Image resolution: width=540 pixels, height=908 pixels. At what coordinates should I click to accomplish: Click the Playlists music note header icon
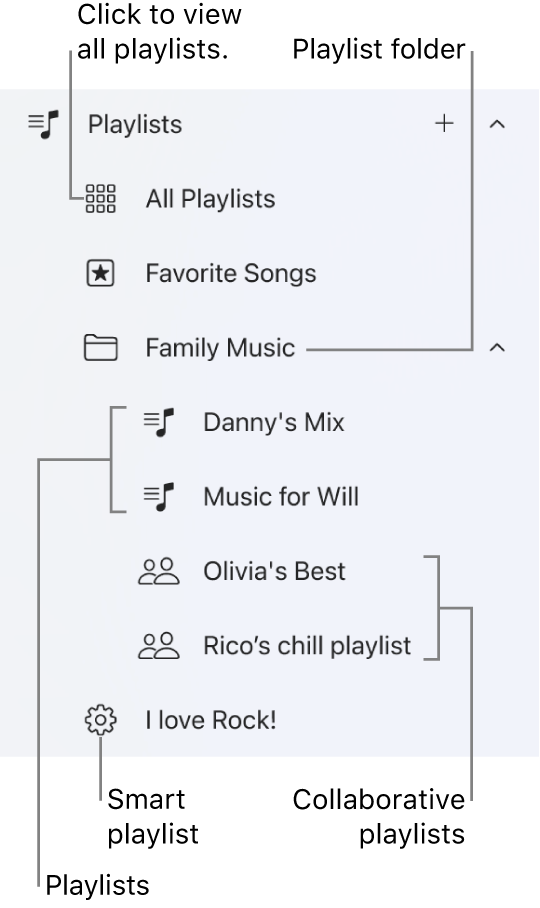[x=43, y=125]
